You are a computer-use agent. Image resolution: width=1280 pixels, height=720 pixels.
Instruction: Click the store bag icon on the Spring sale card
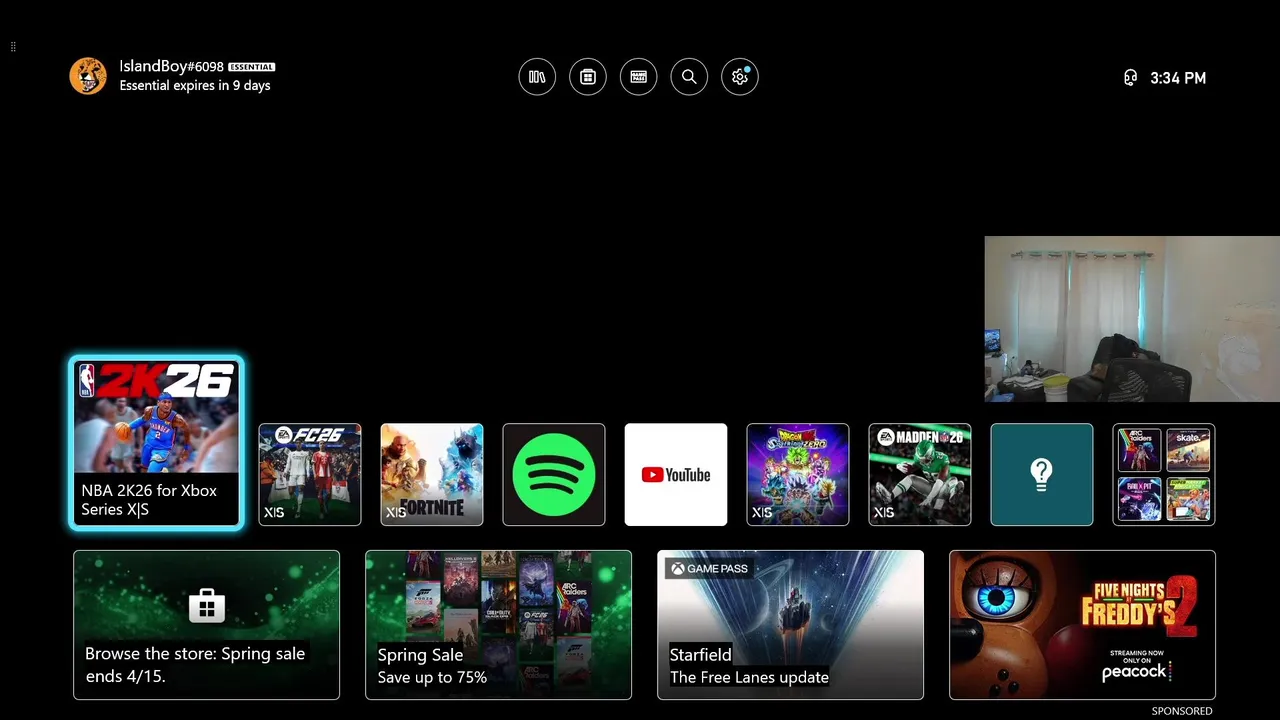click(x=206, y=606)
